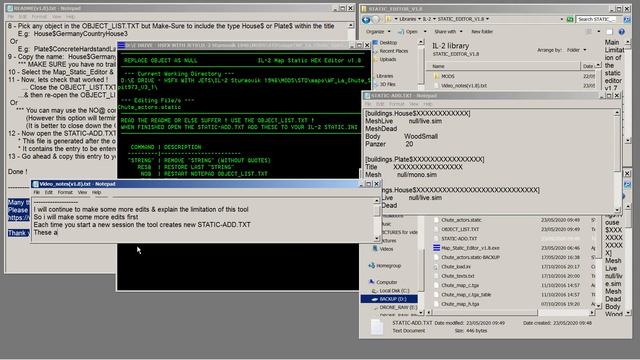Open views dropdown arrow in Explorer toolbar

pos(598,31)
